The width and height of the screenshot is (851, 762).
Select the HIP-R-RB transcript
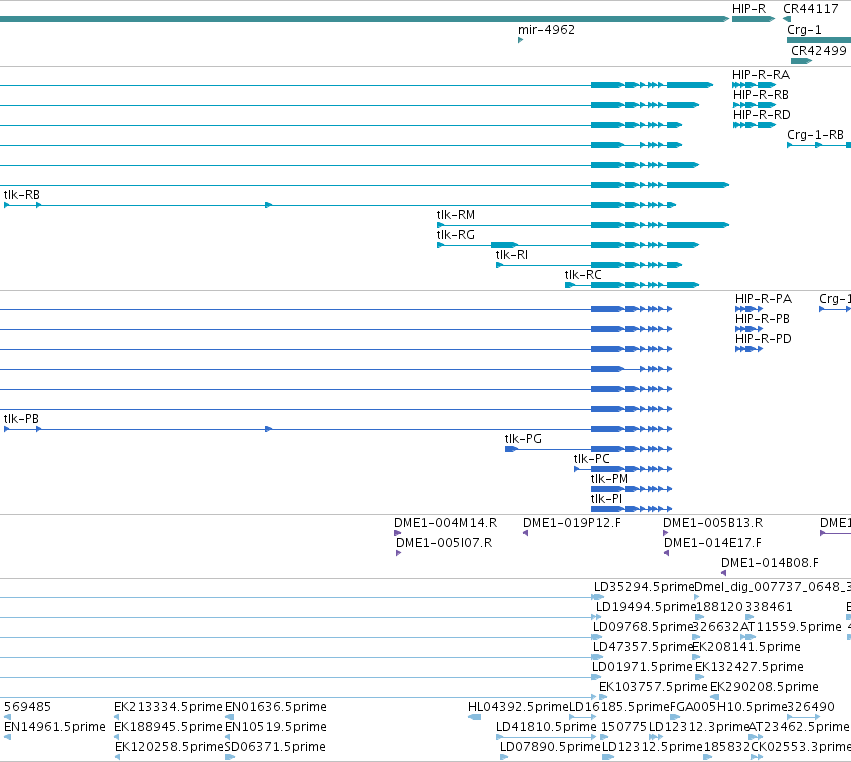(754, 105)
